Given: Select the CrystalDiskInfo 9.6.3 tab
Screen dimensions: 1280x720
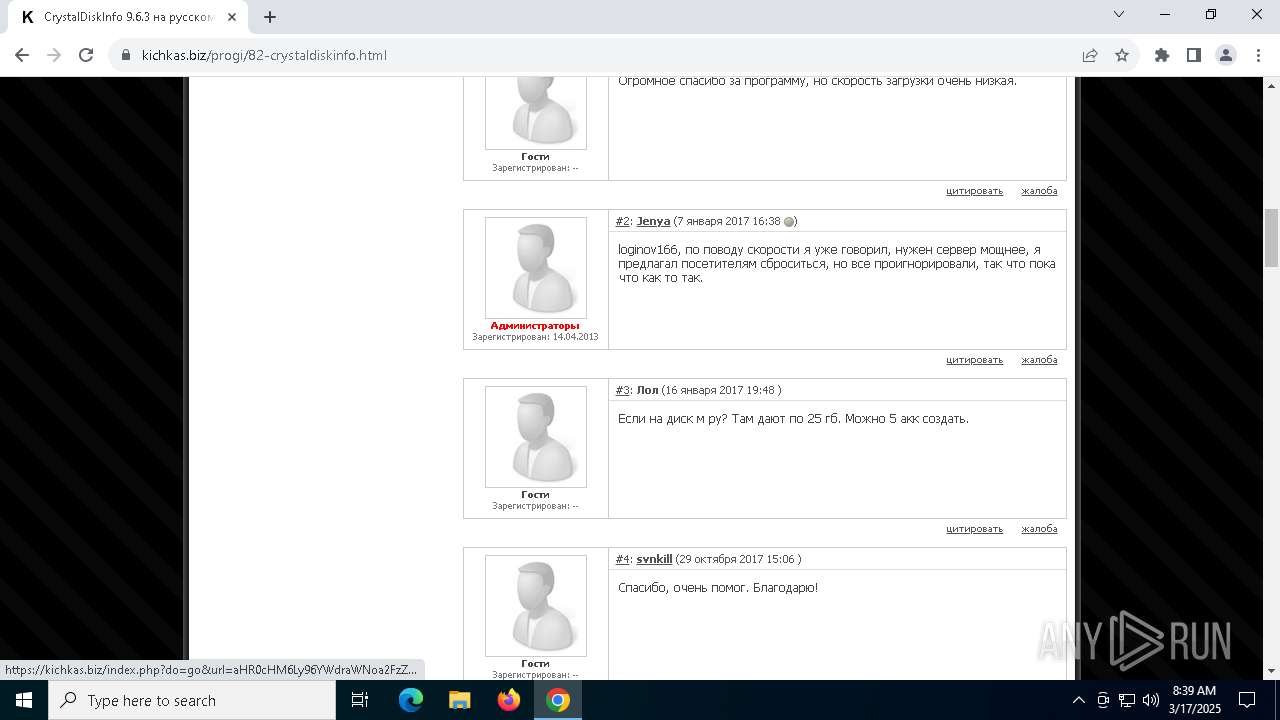Looking at the screenshot, I should coord(128,17).
